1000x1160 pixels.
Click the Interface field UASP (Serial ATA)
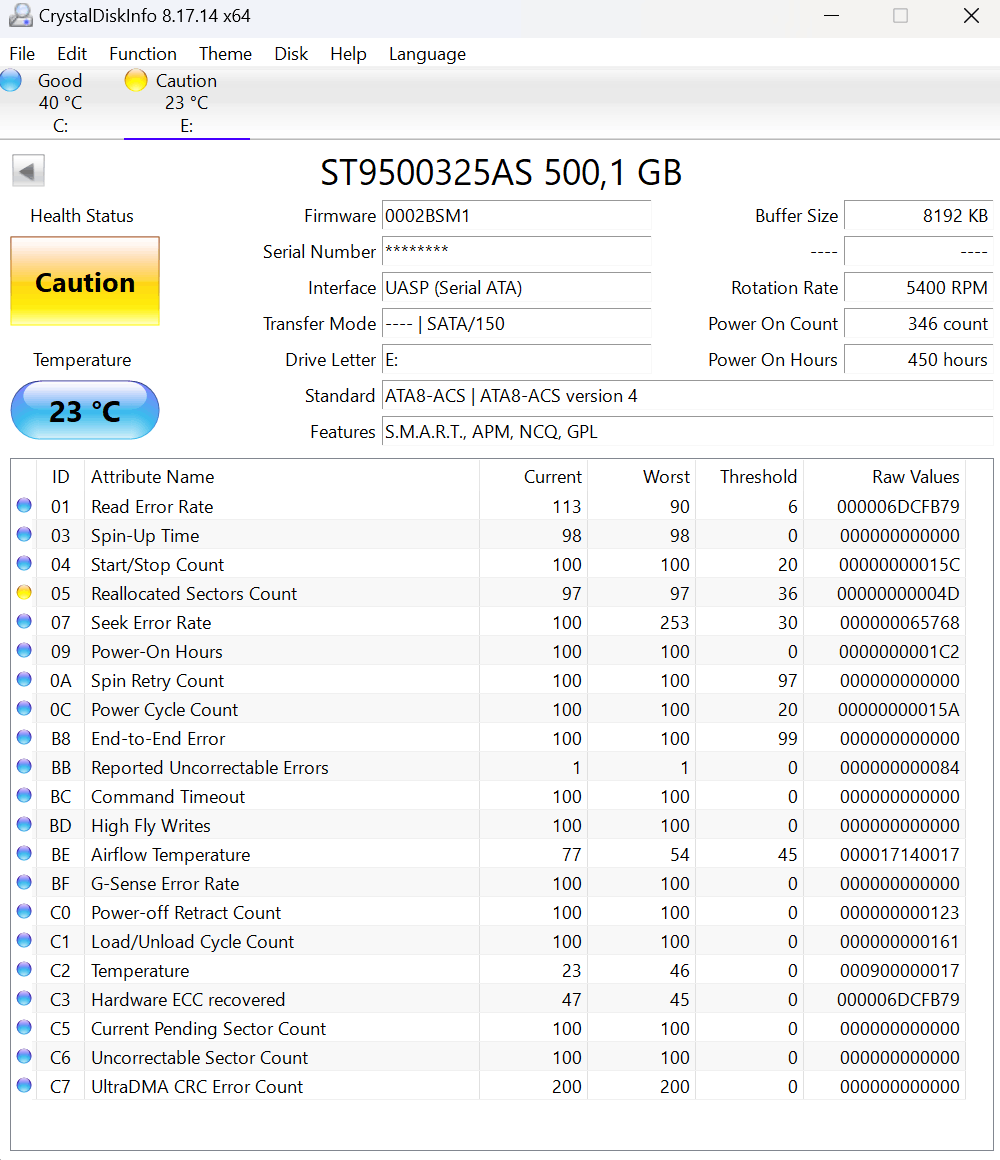(516, 288)
